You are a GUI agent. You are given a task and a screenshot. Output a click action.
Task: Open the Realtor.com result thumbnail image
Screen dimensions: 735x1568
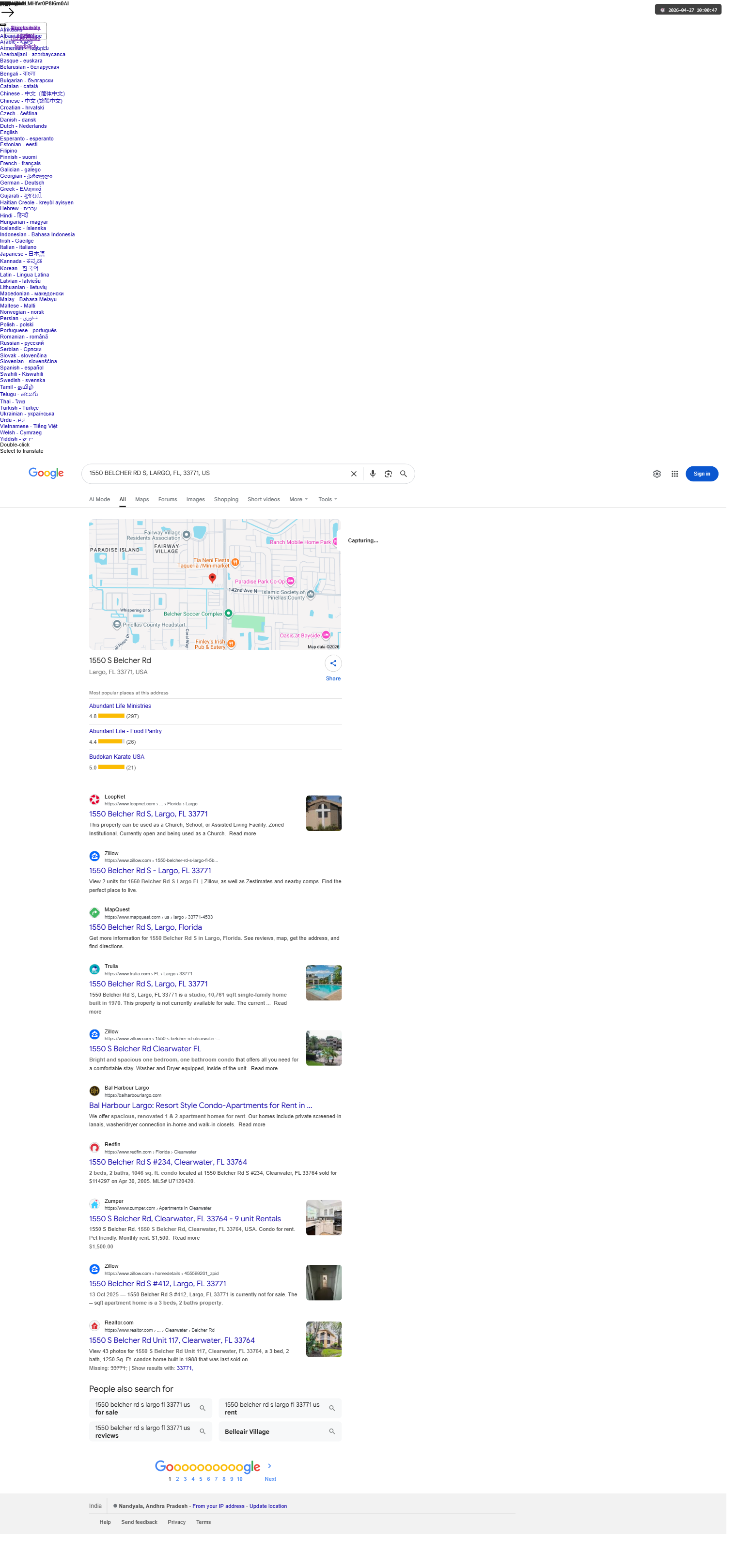pyautogui.click(x=324, y=1340)
